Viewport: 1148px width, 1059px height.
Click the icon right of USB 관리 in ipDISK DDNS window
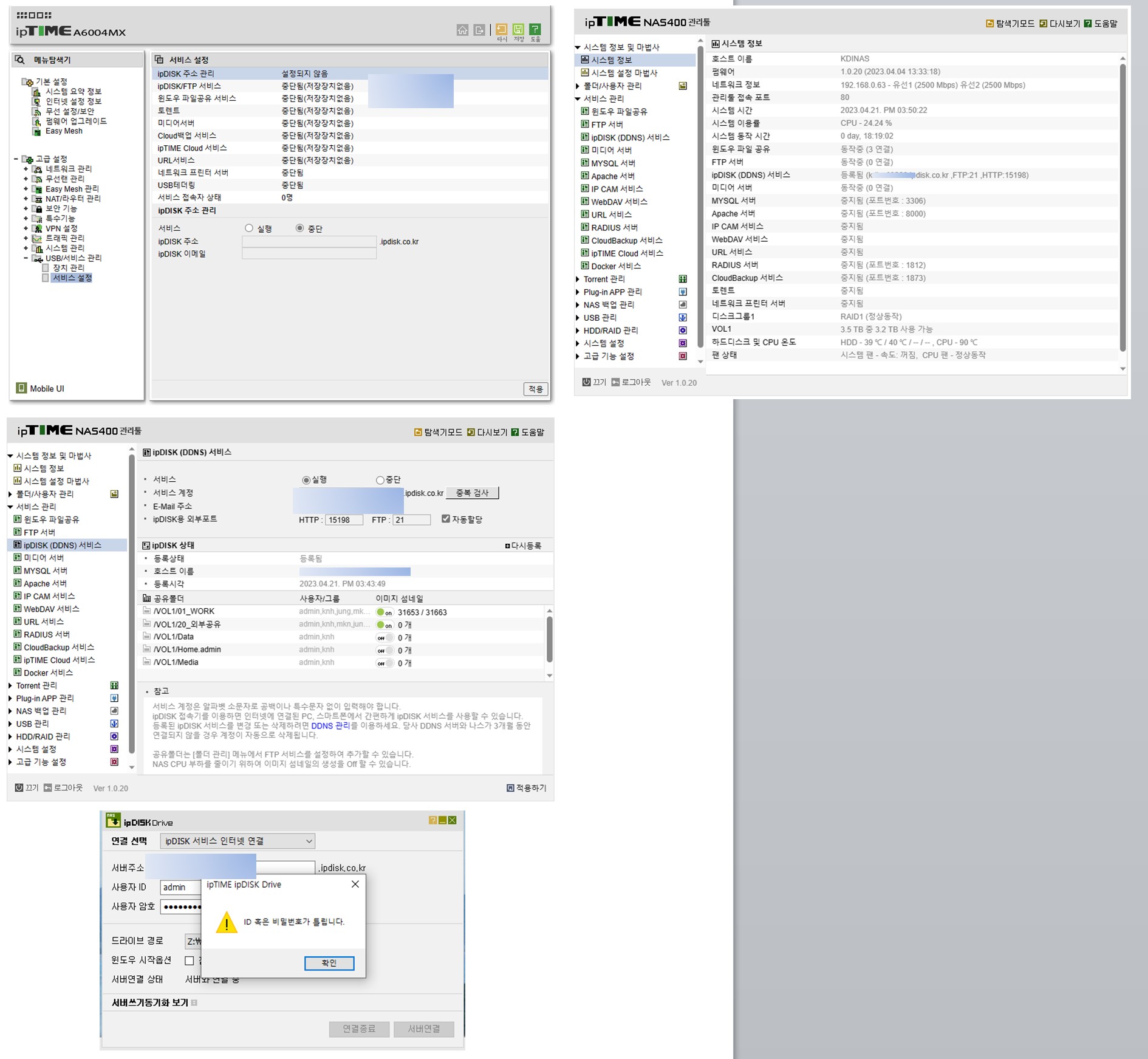click(x=114, y=724)
